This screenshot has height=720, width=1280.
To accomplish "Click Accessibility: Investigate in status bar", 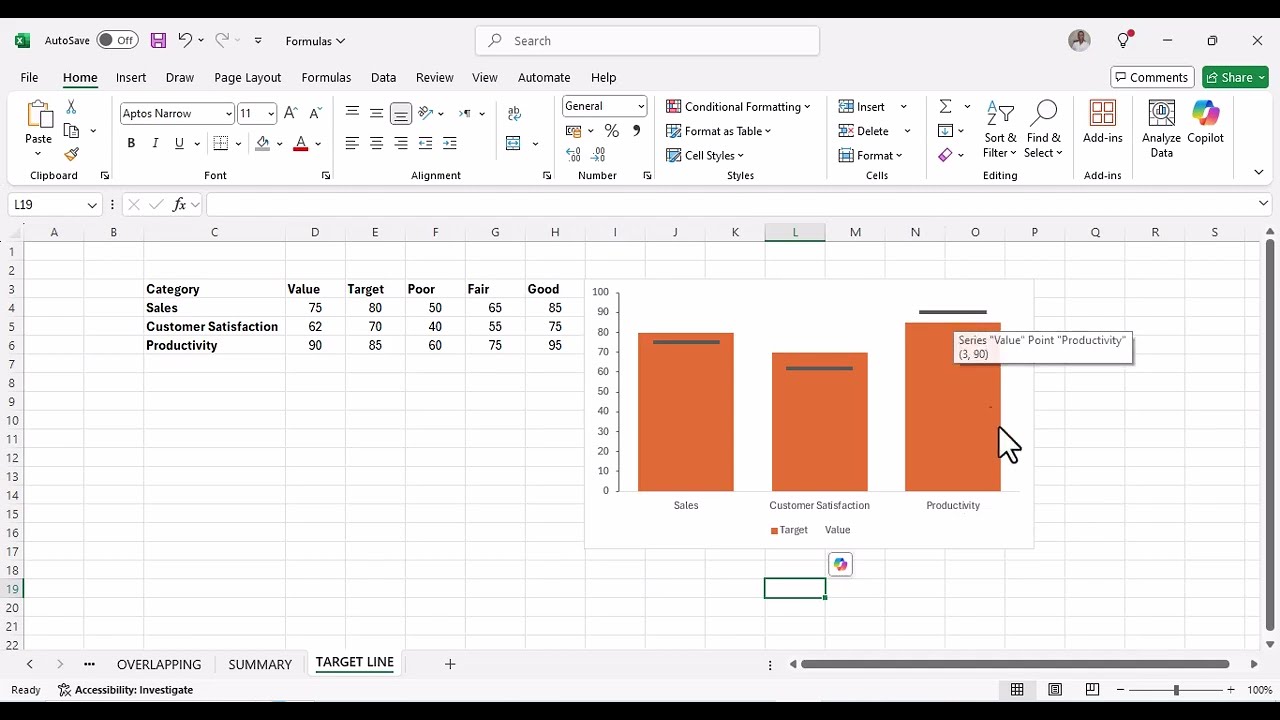I will coord(125,690).
